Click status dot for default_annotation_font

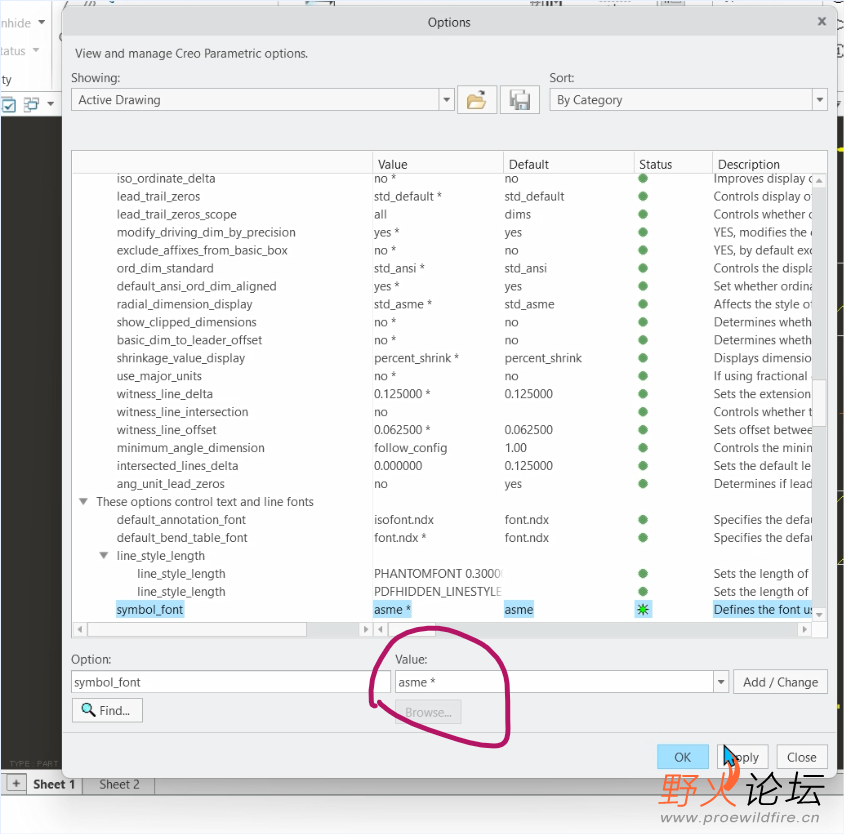point(643,520)
